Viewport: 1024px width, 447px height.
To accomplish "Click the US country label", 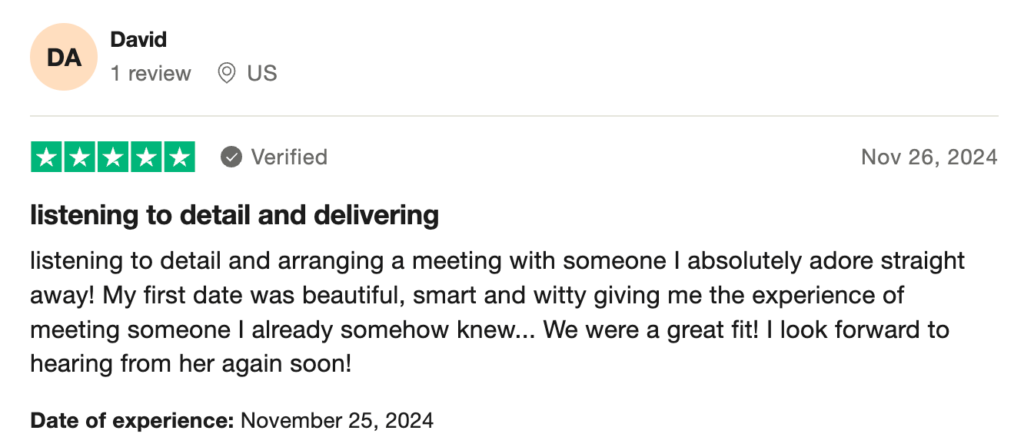I will click(262, 73).
